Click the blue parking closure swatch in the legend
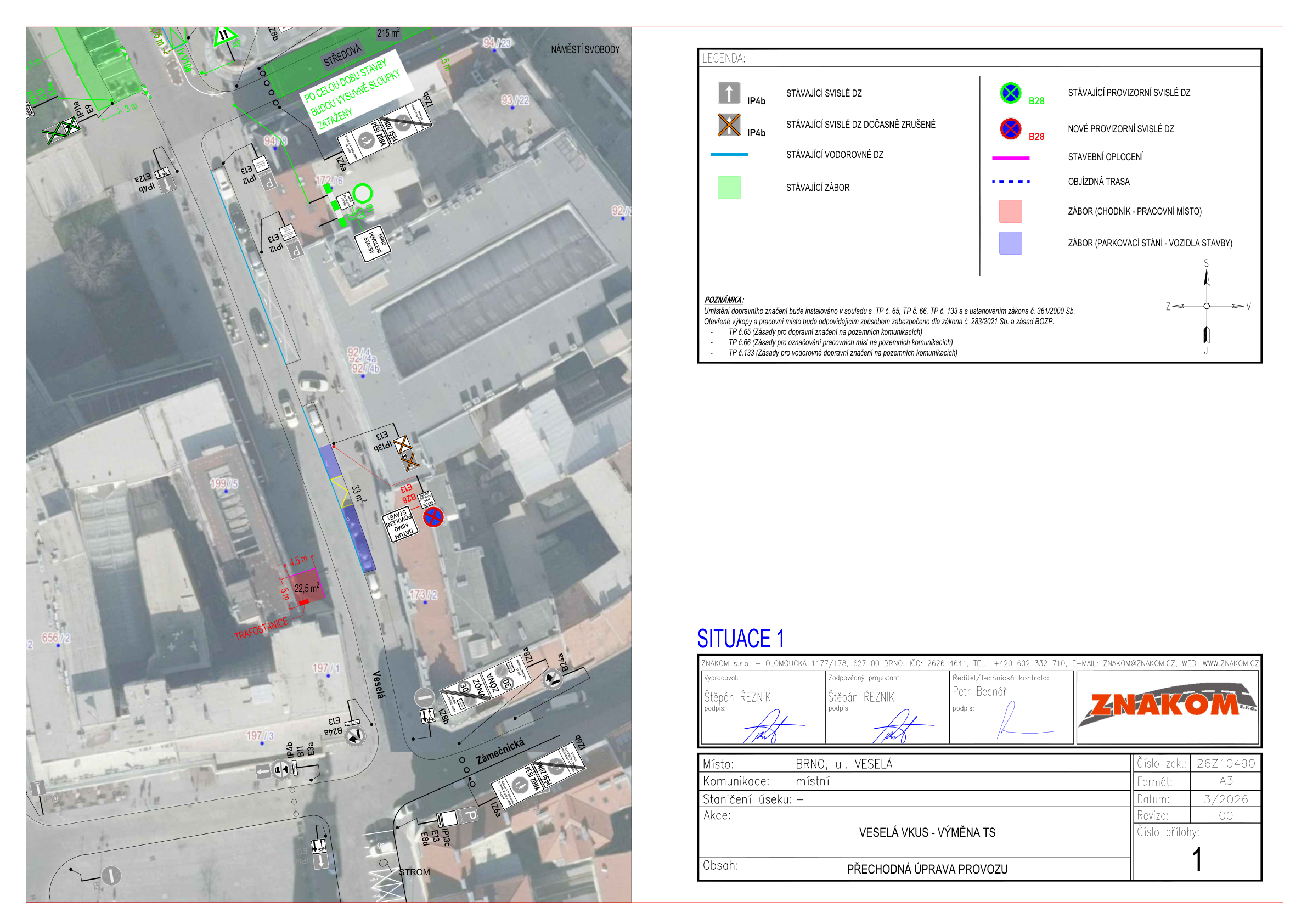 pyautogui.click(x=1010, y=243)
